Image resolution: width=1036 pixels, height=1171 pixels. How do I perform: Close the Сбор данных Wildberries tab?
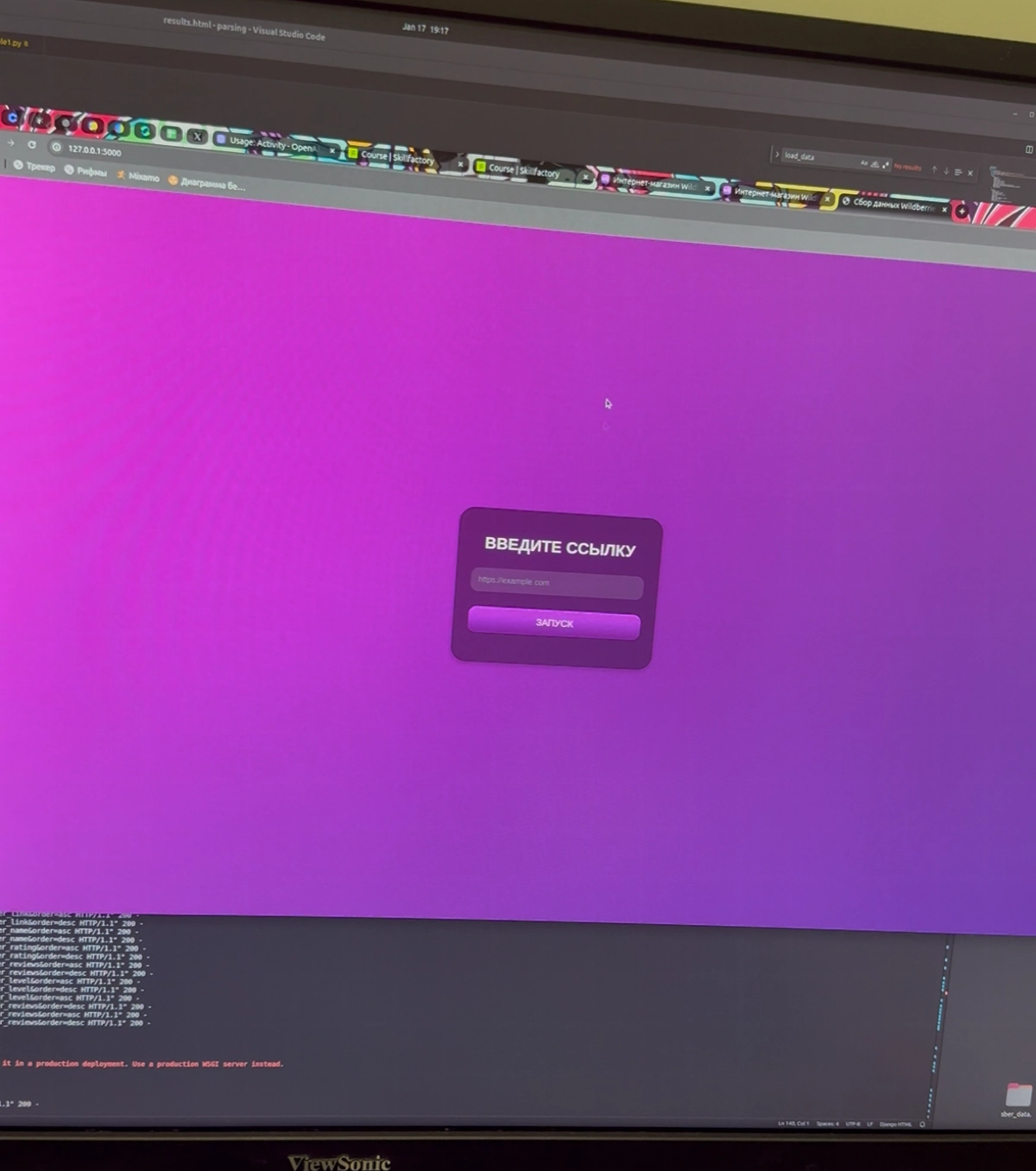(944, 210)
